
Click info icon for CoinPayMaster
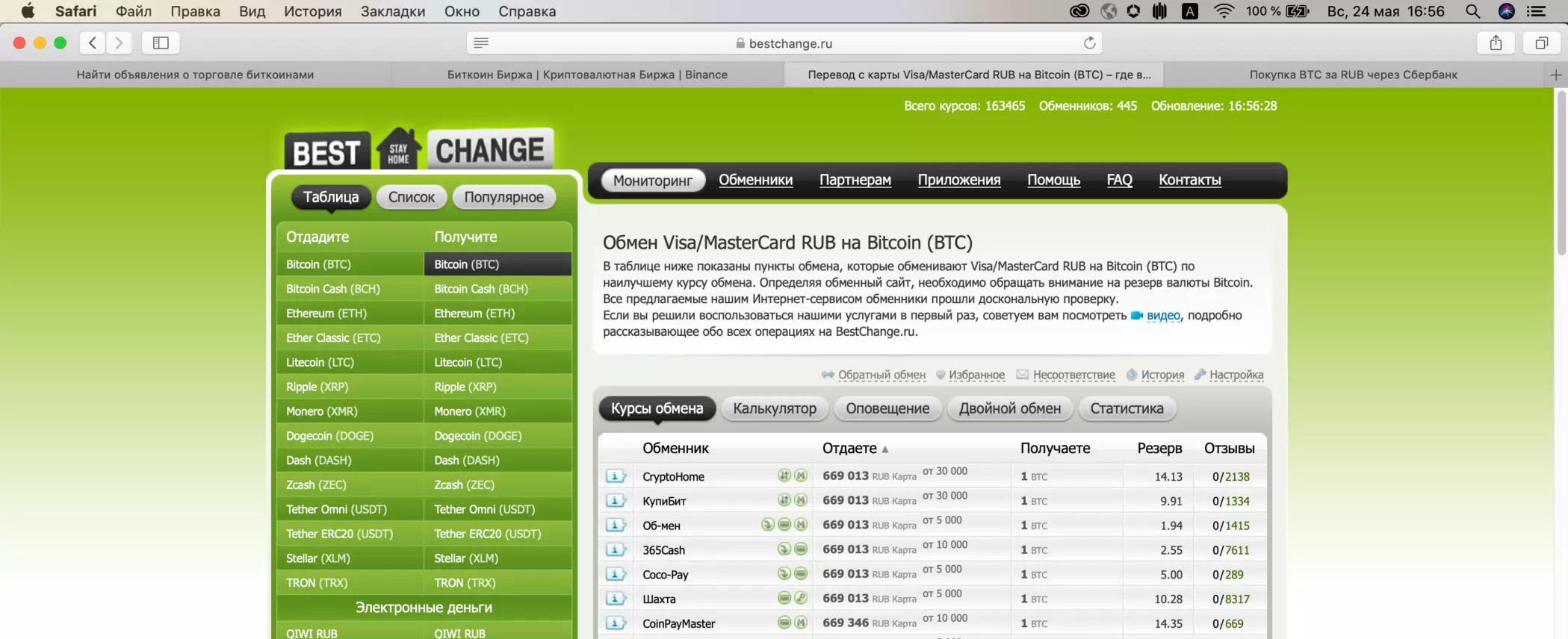point(616,623)
